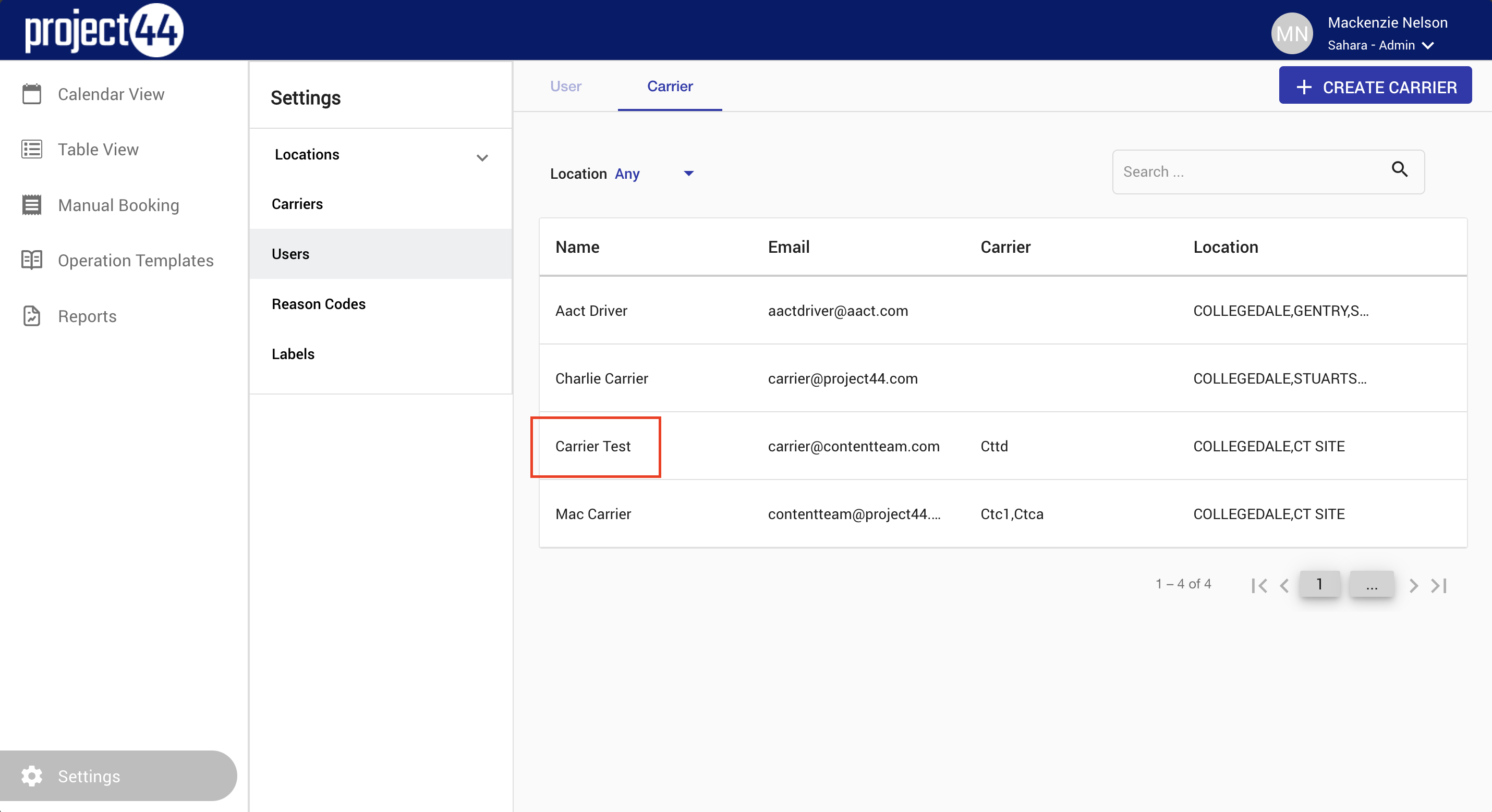Open Reports from sidebar

88,316
